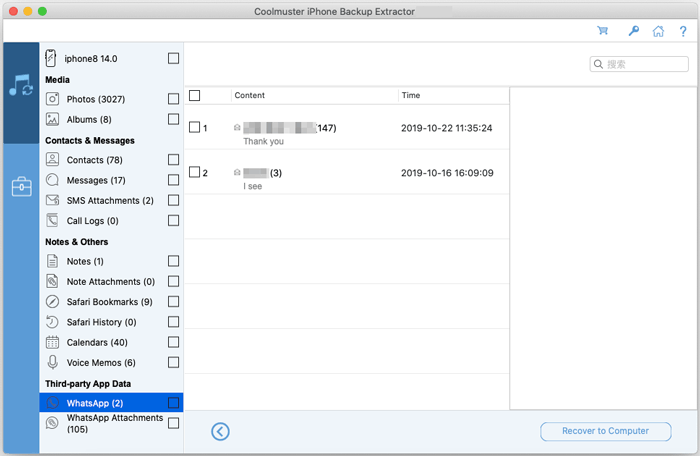Focus the search input field
Screen dimensions: 700x456
(x=639, y=64)
